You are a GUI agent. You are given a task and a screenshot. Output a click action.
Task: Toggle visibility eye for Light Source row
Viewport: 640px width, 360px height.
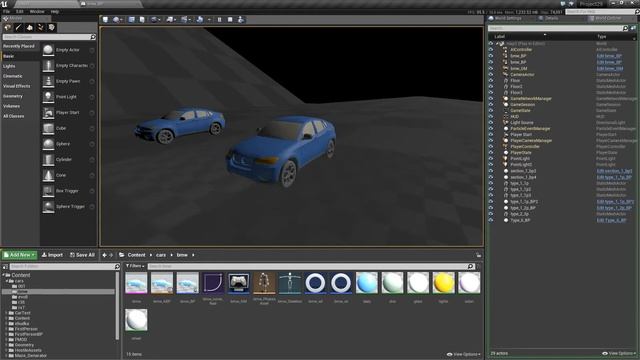(491, 122)
